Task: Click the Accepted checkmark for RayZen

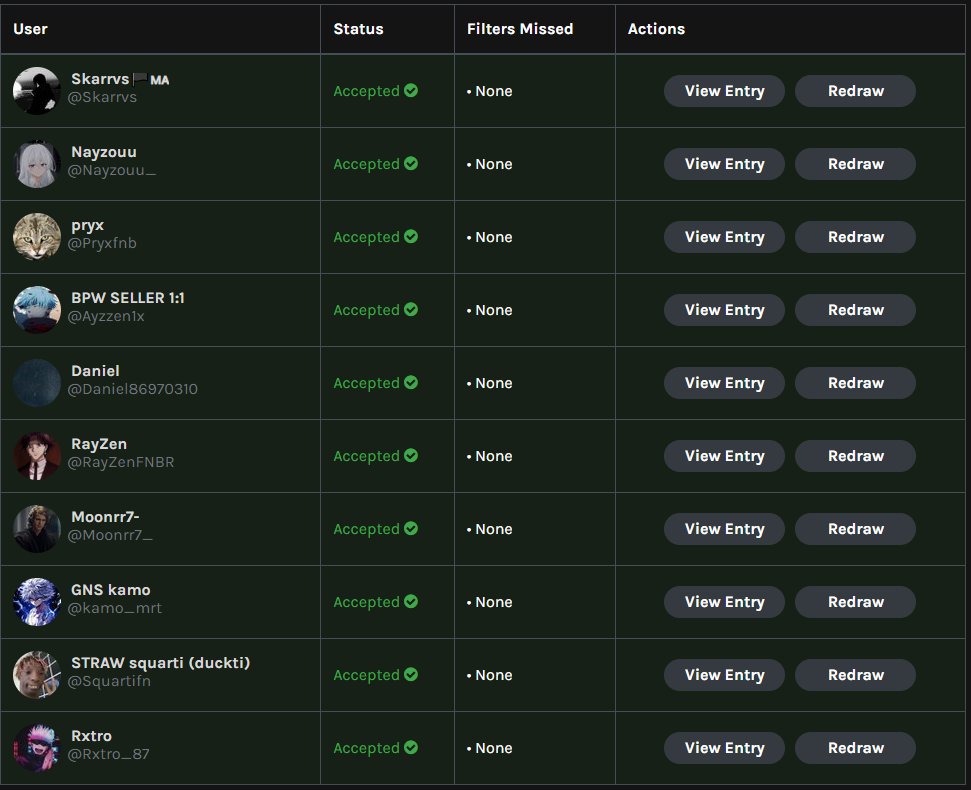Action: (411, 456)
